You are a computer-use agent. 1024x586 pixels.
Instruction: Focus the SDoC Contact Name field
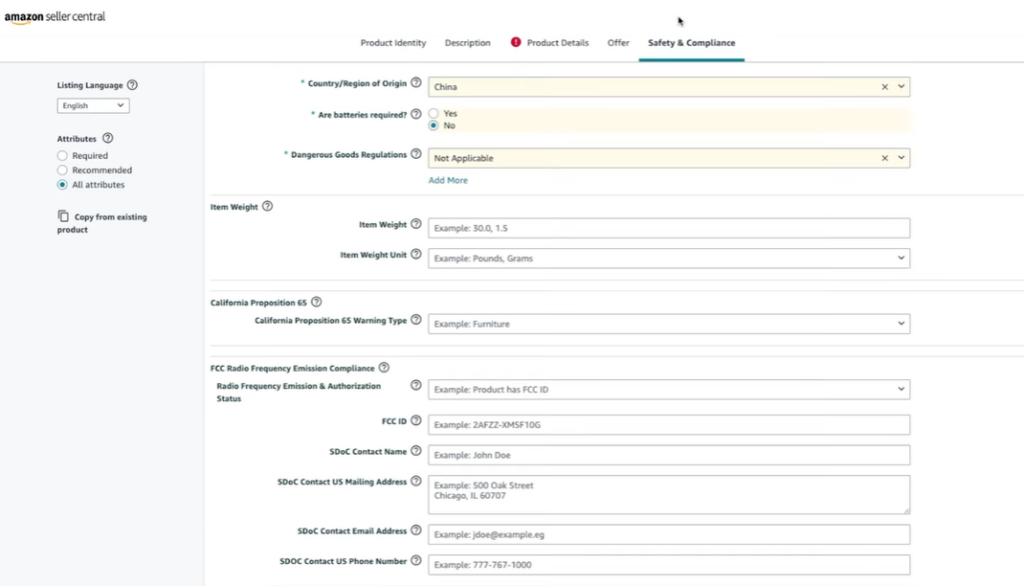point(669,455)
